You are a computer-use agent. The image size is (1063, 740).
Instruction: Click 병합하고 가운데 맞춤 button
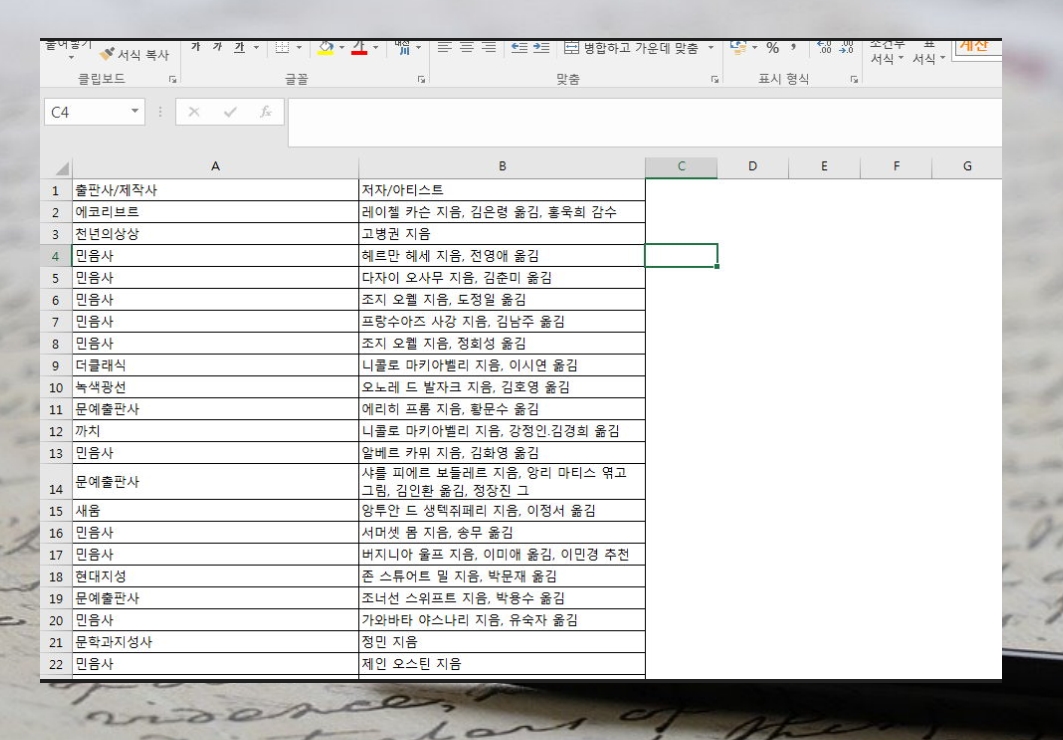(631, 47)
